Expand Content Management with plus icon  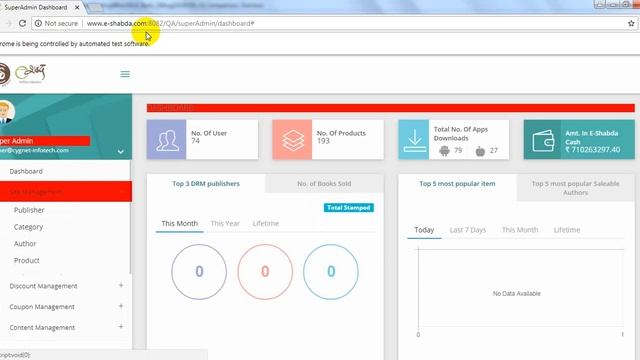pyautogui.click(x=121, y=327)
